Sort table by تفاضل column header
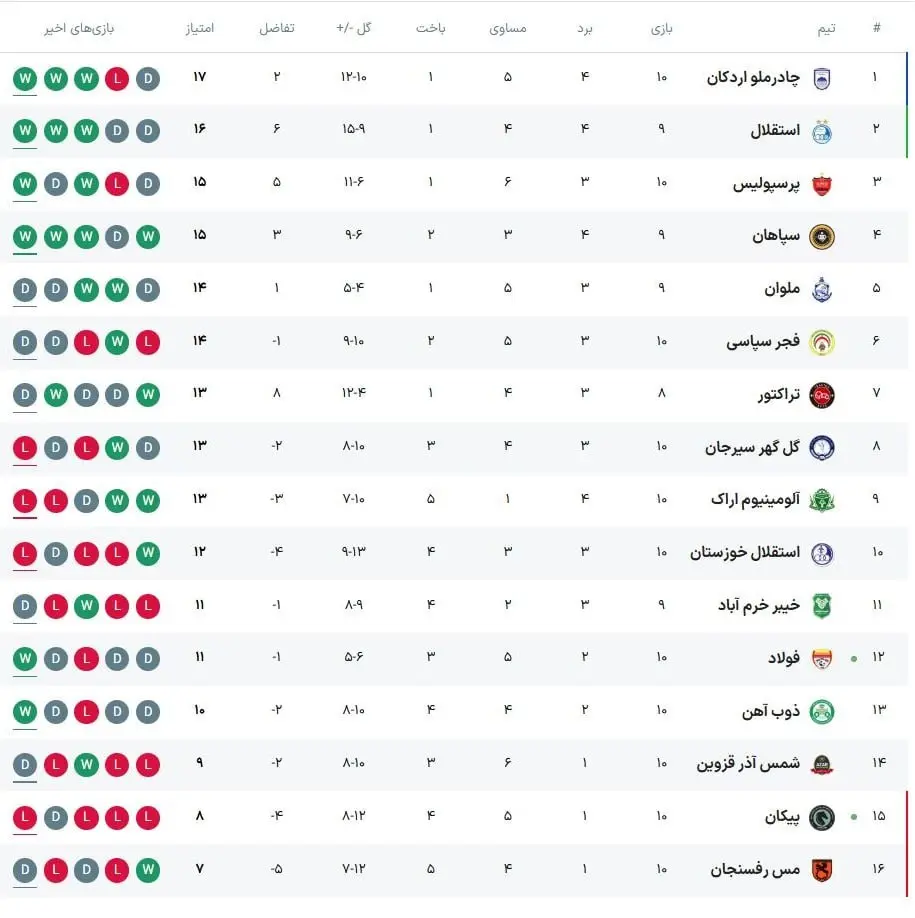The height and width of the screenshot is (918, 915). pos(277,28)
